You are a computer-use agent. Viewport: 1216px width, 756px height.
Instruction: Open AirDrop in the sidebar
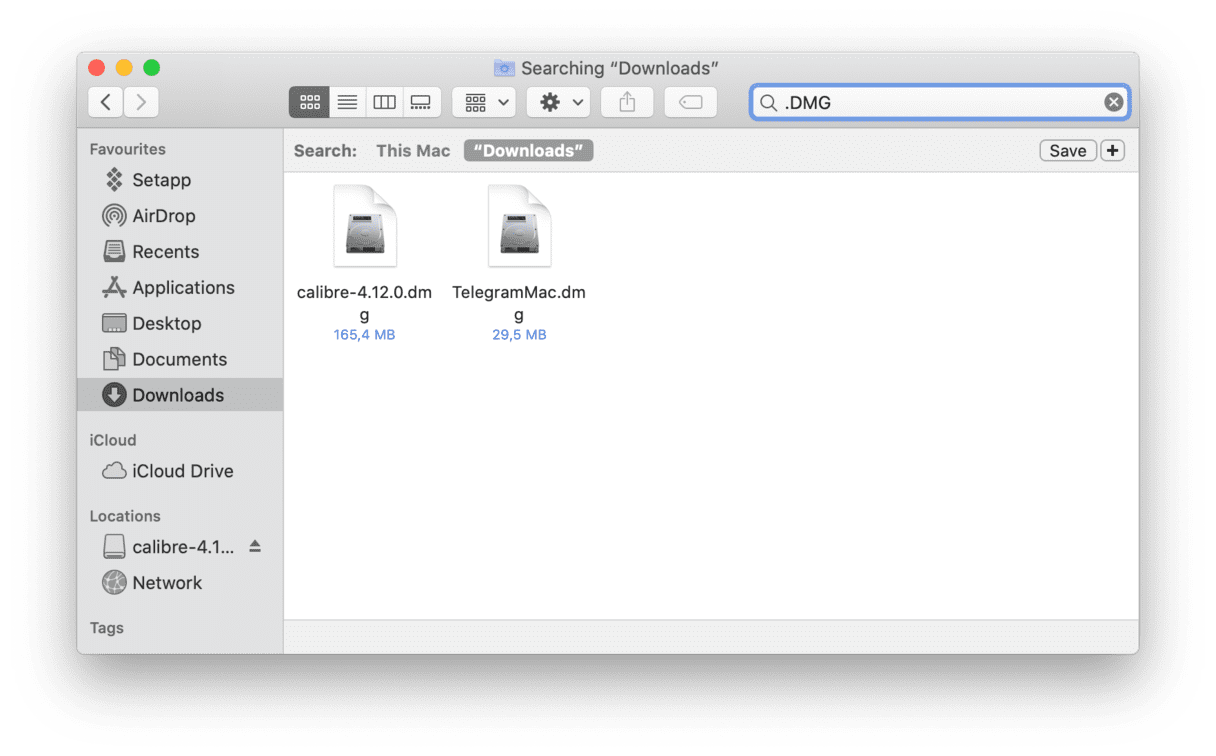(x=180, y=216)
